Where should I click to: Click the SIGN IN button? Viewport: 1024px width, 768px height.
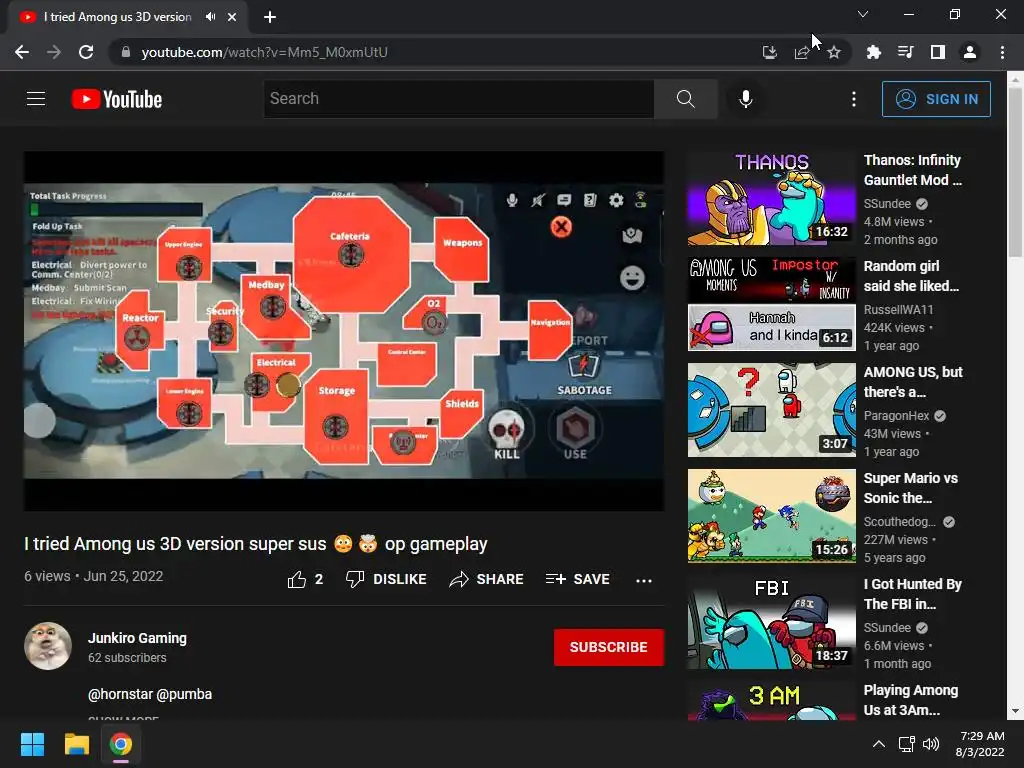point(936,99)
